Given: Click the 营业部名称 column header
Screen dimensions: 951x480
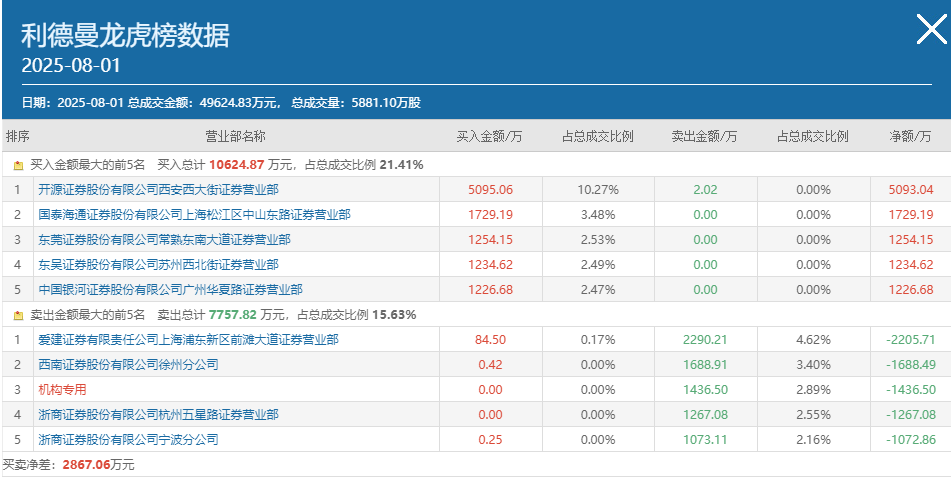Looking at the screenshot, I should 236,136.
